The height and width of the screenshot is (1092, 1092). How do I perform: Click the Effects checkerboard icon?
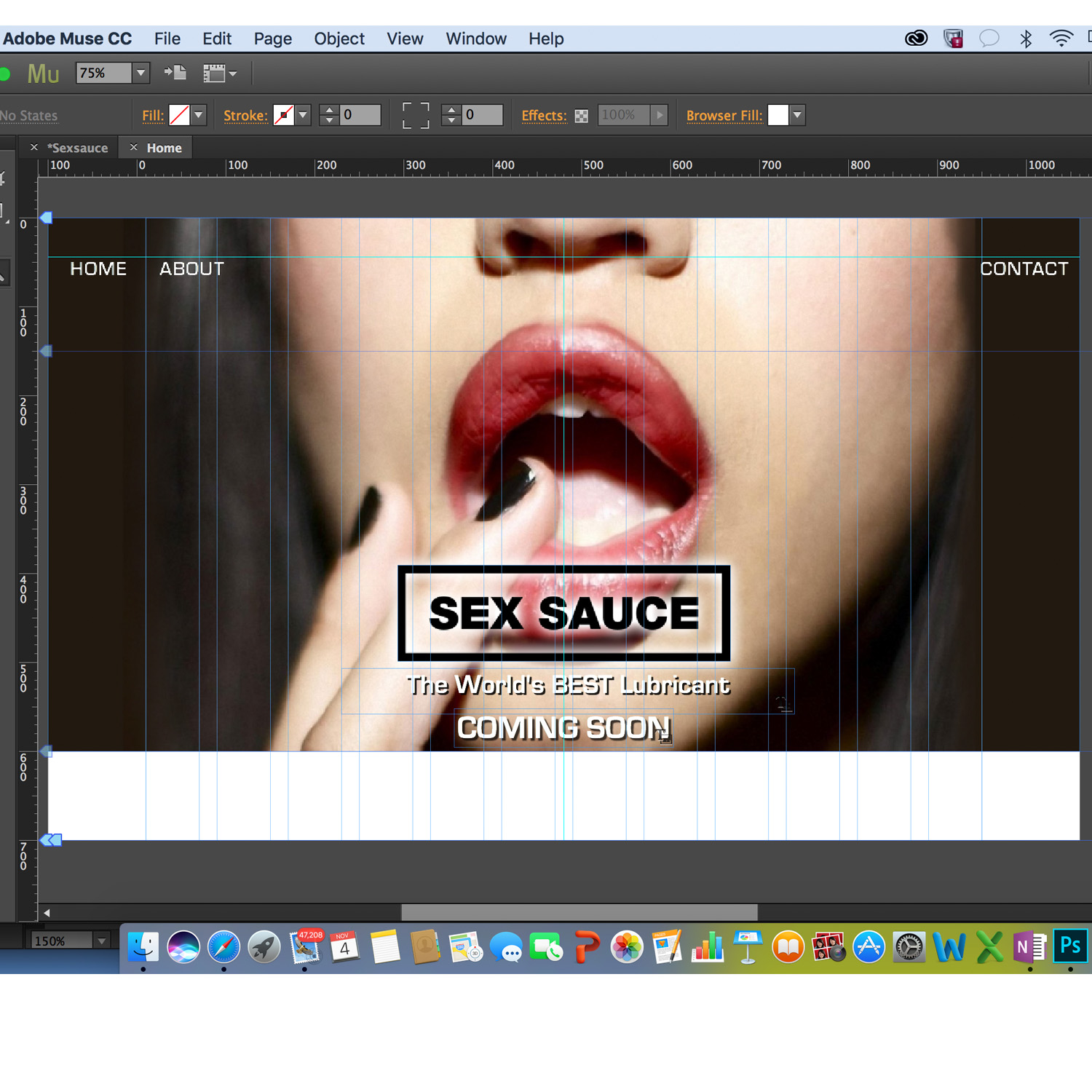coord(581,115)
